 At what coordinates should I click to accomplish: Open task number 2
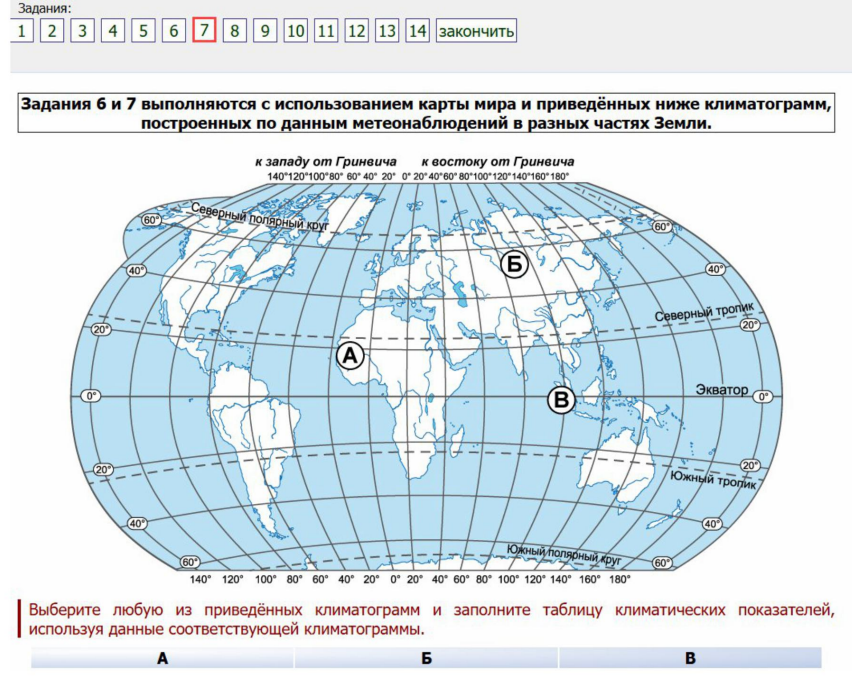(52, 31)
